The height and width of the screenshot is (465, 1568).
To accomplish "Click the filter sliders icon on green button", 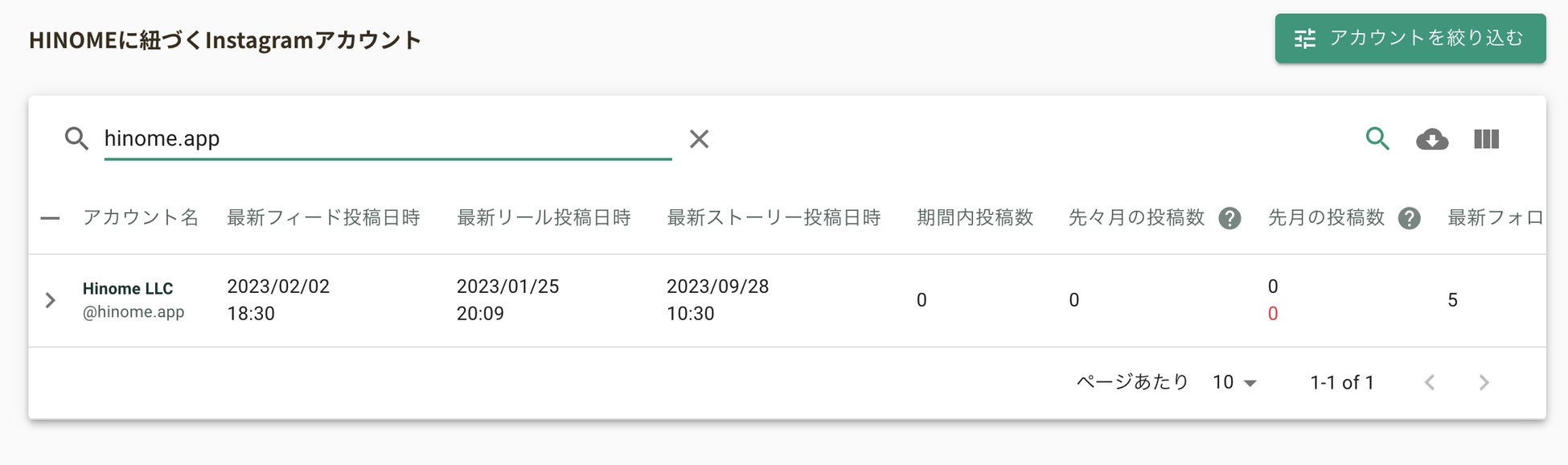I will 1304,39.
